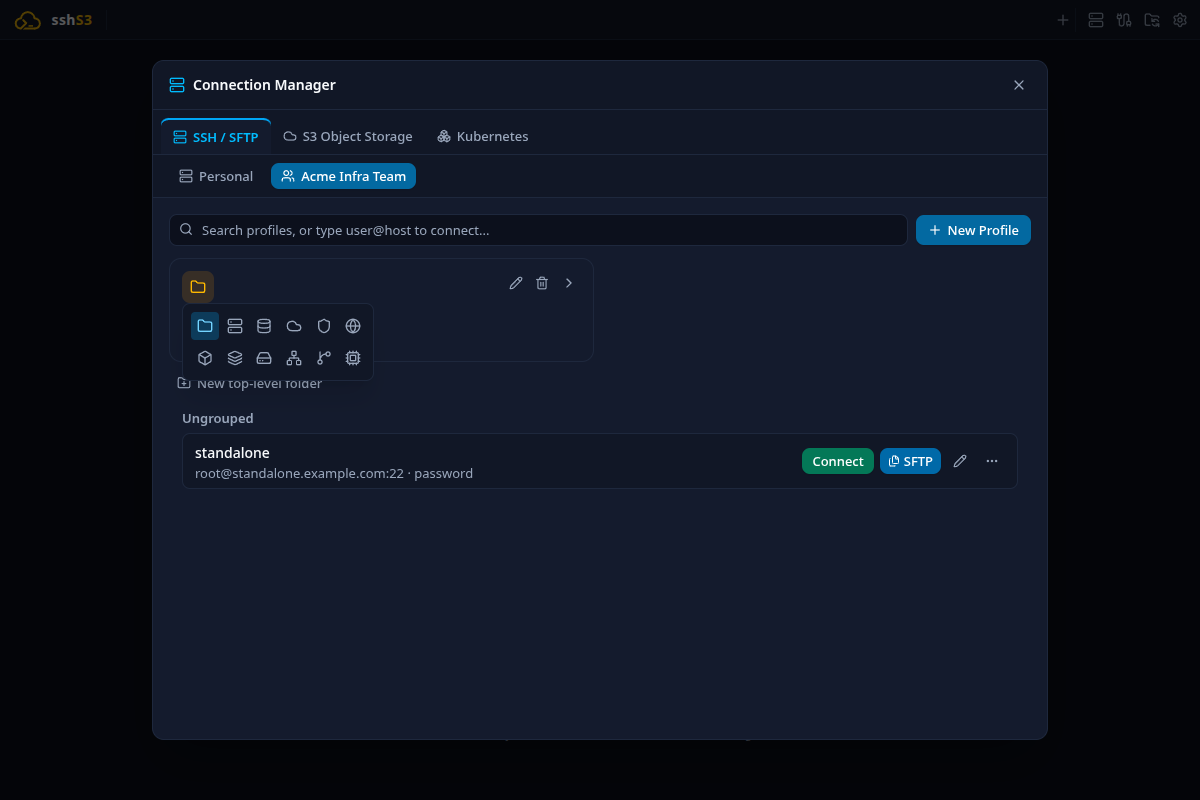Choose the cloud icon in the icon picker

(294, 326)
